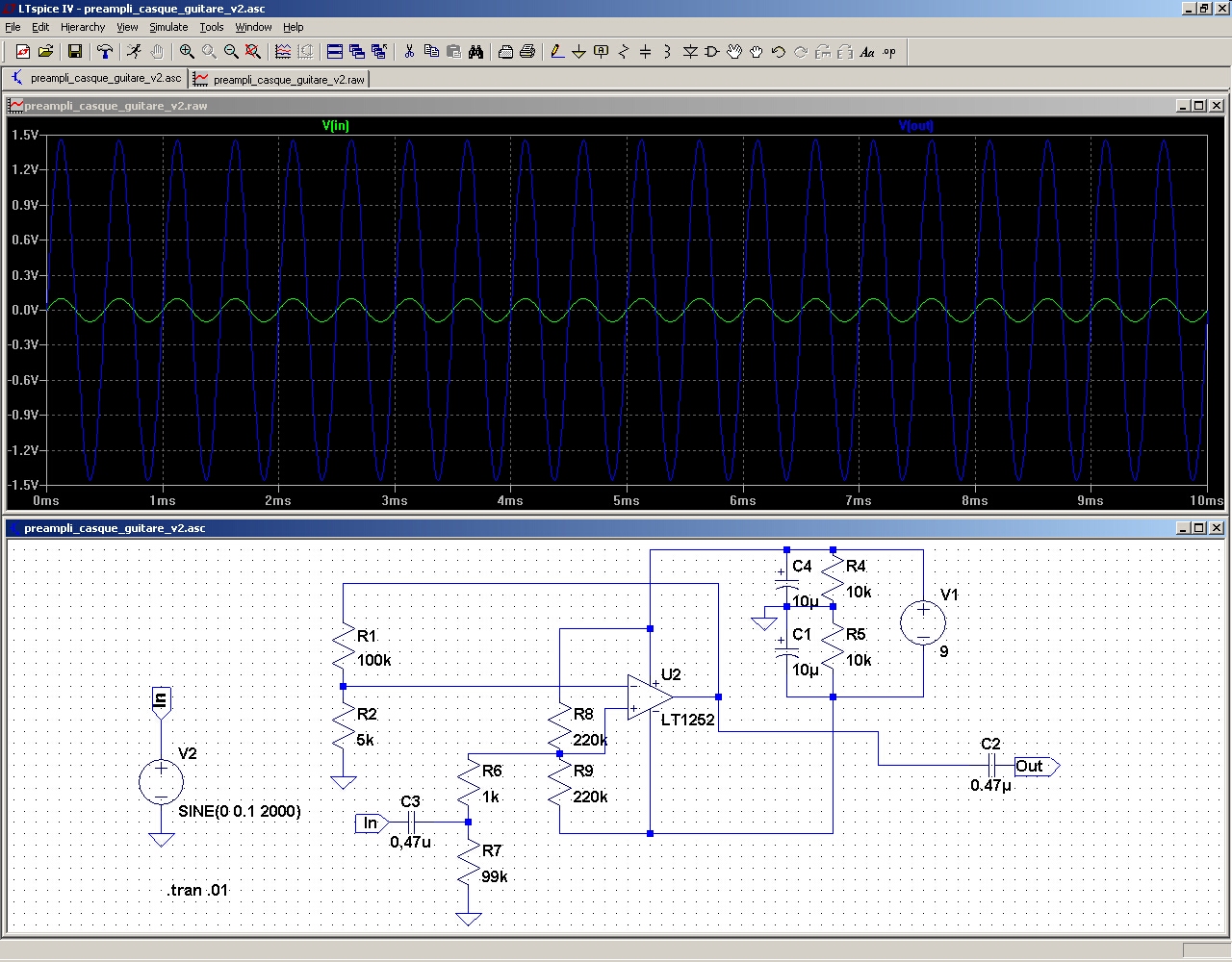Viewport: 1232px width, 962px height.
Task: Pick the Resistor component tool
Action: point(624,52)
